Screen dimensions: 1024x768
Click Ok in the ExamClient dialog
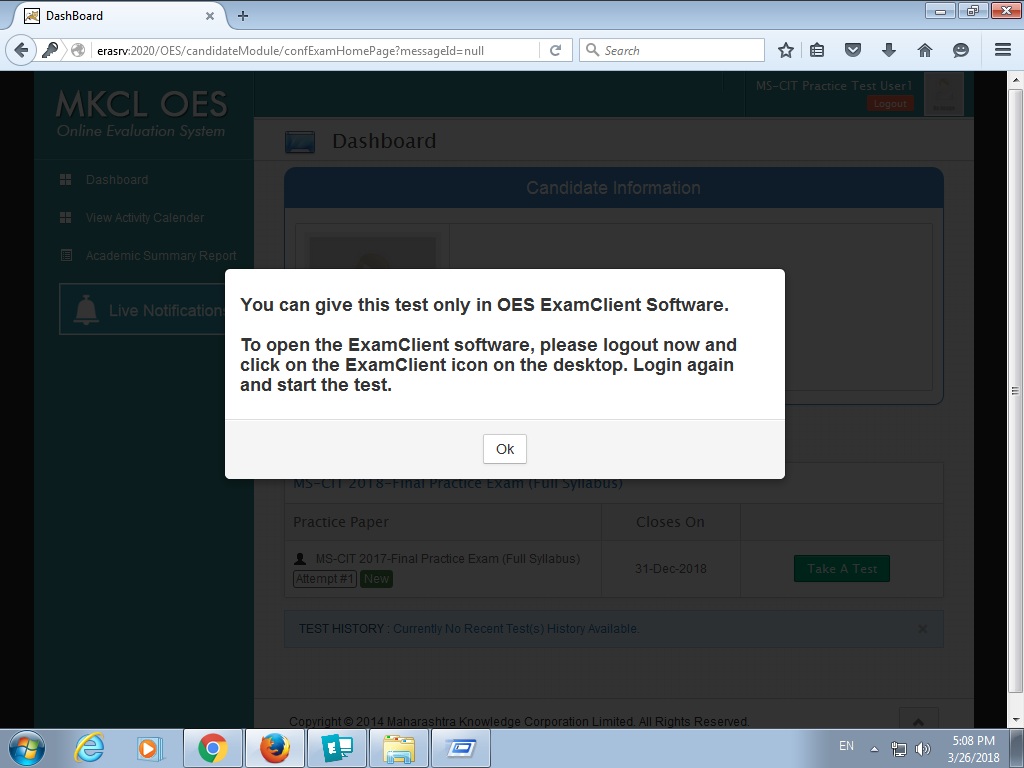click(504, 449)
